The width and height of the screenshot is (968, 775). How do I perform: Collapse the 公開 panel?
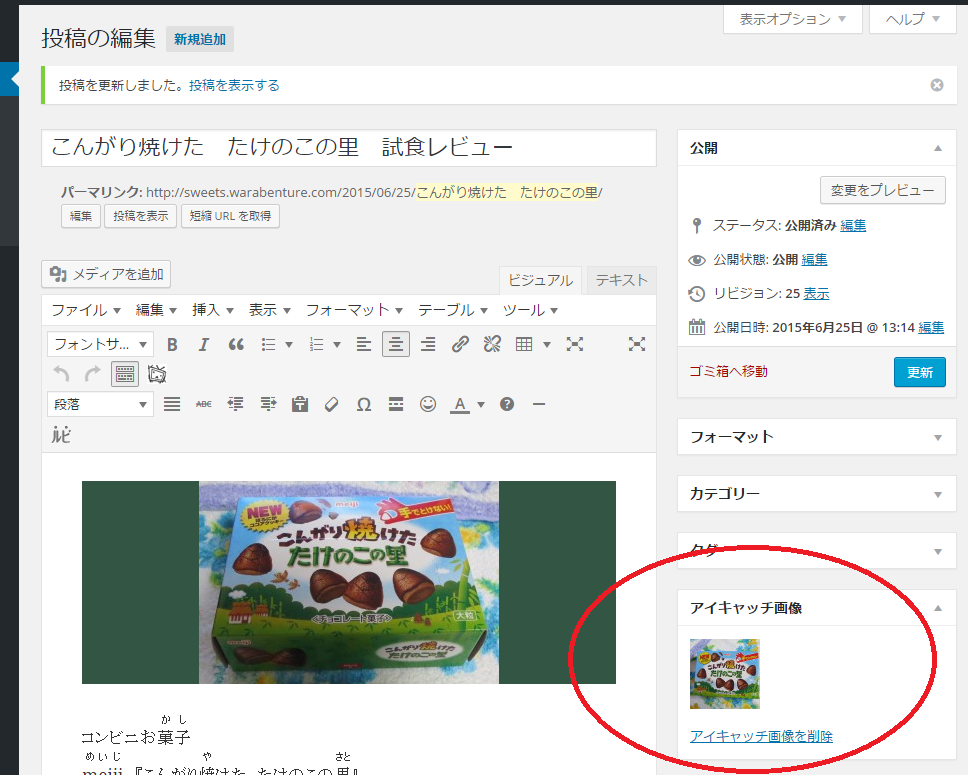pyautogui.click(x=938, y=148)
